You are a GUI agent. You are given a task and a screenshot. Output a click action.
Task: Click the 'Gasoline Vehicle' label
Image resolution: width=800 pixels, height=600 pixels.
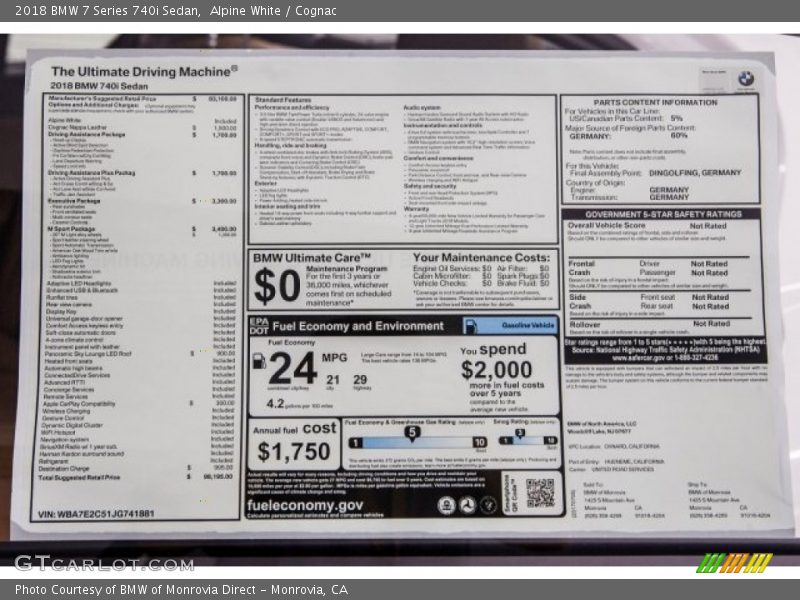click(528, 325)
